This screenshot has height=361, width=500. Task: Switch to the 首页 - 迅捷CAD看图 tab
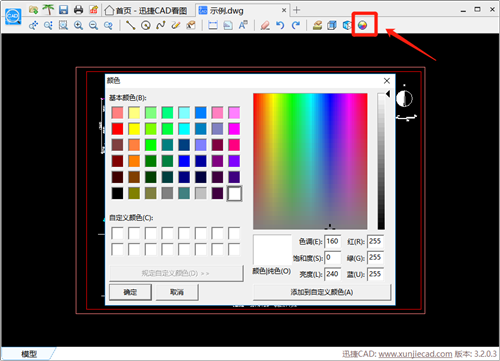[x=146, y=11]
